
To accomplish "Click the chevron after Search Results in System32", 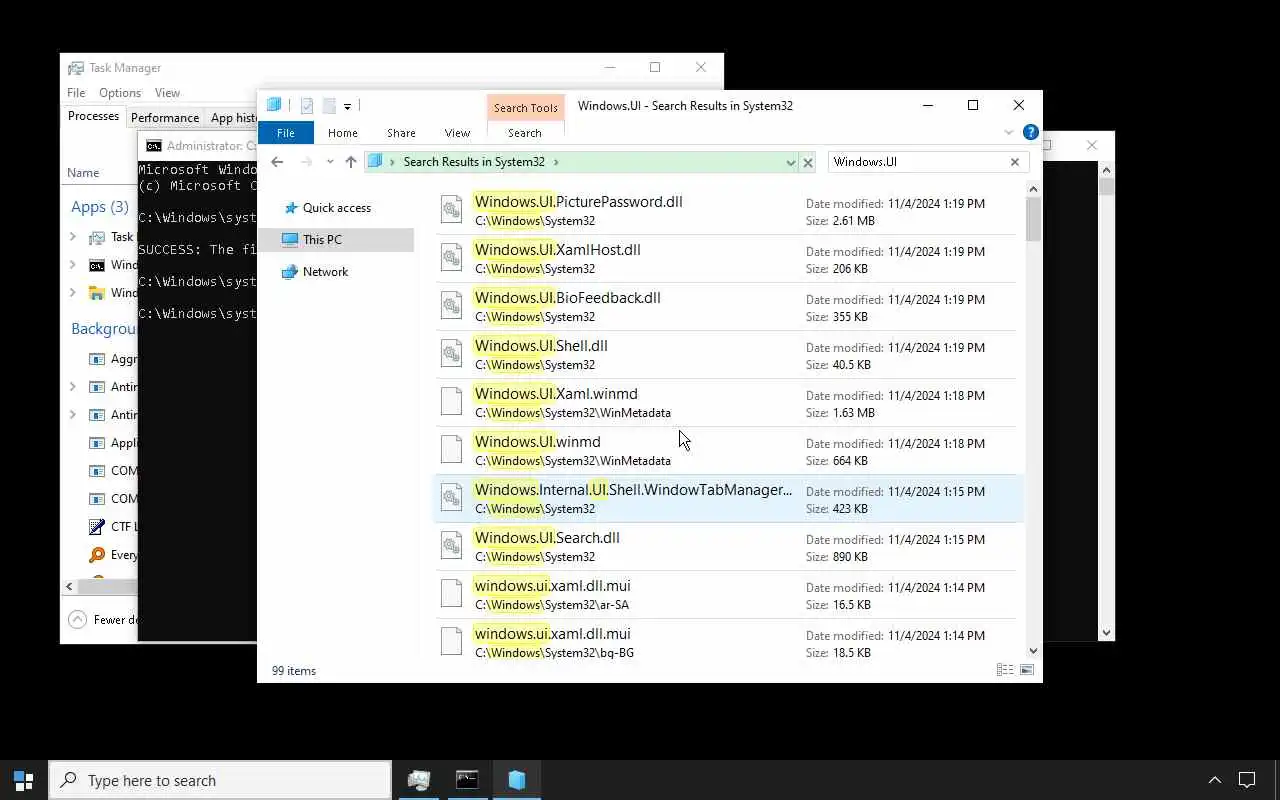I will tap(556, 162).
